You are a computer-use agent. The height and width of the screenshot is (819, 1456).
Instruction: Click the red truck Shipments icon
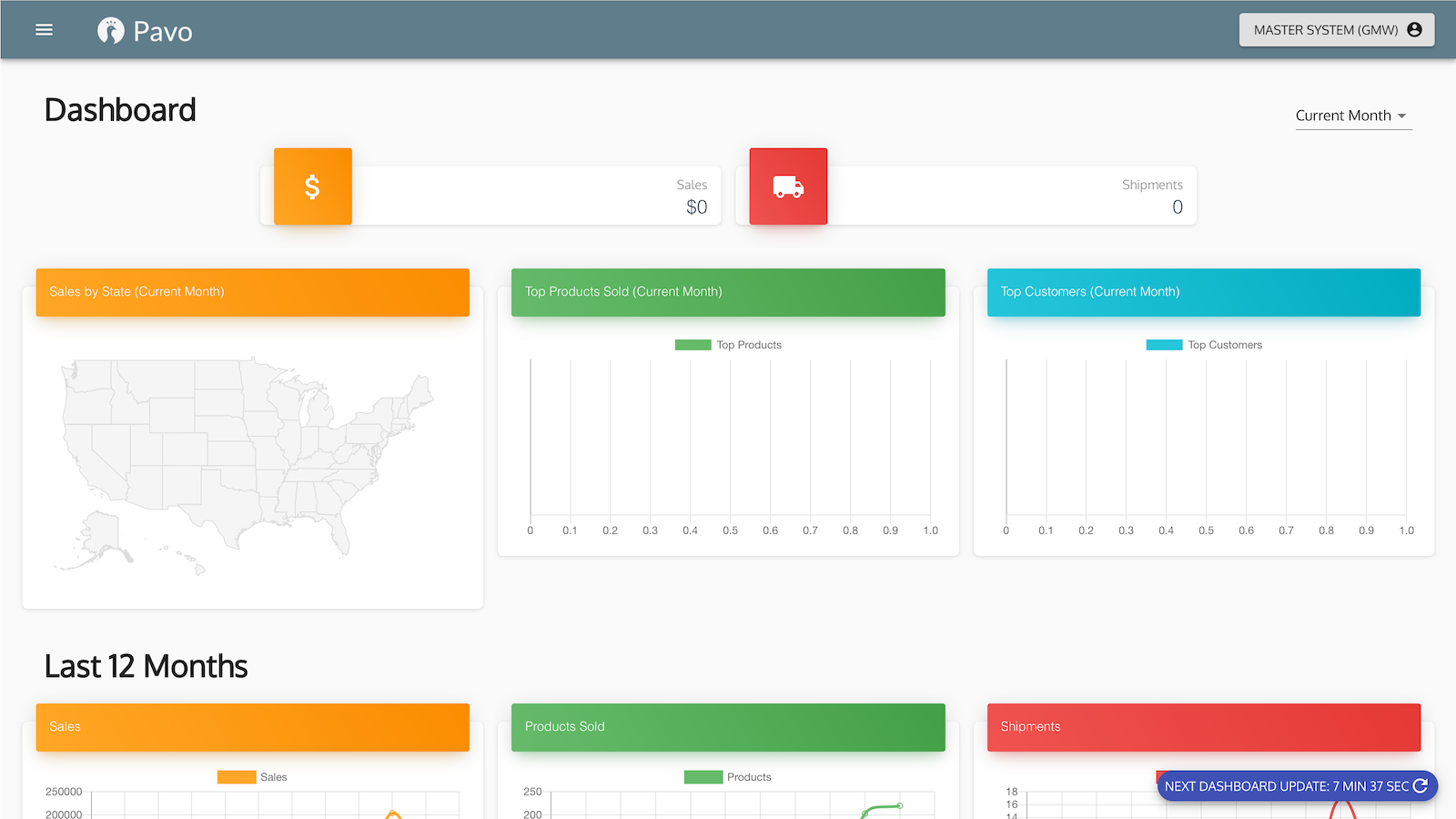[x=788, y=187]
